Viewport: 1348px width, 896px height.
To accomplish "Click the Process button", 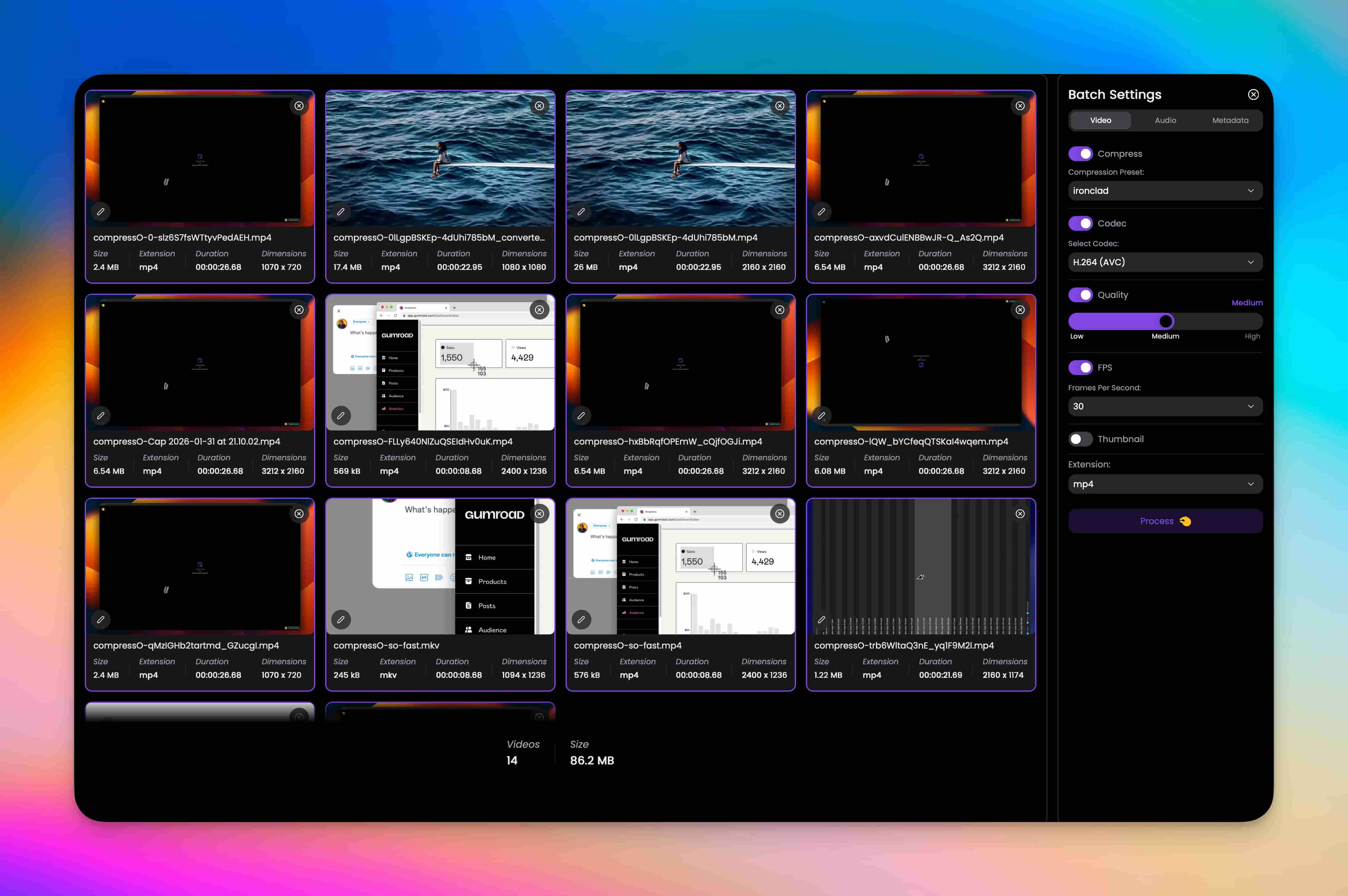I will coord(1165,521).
